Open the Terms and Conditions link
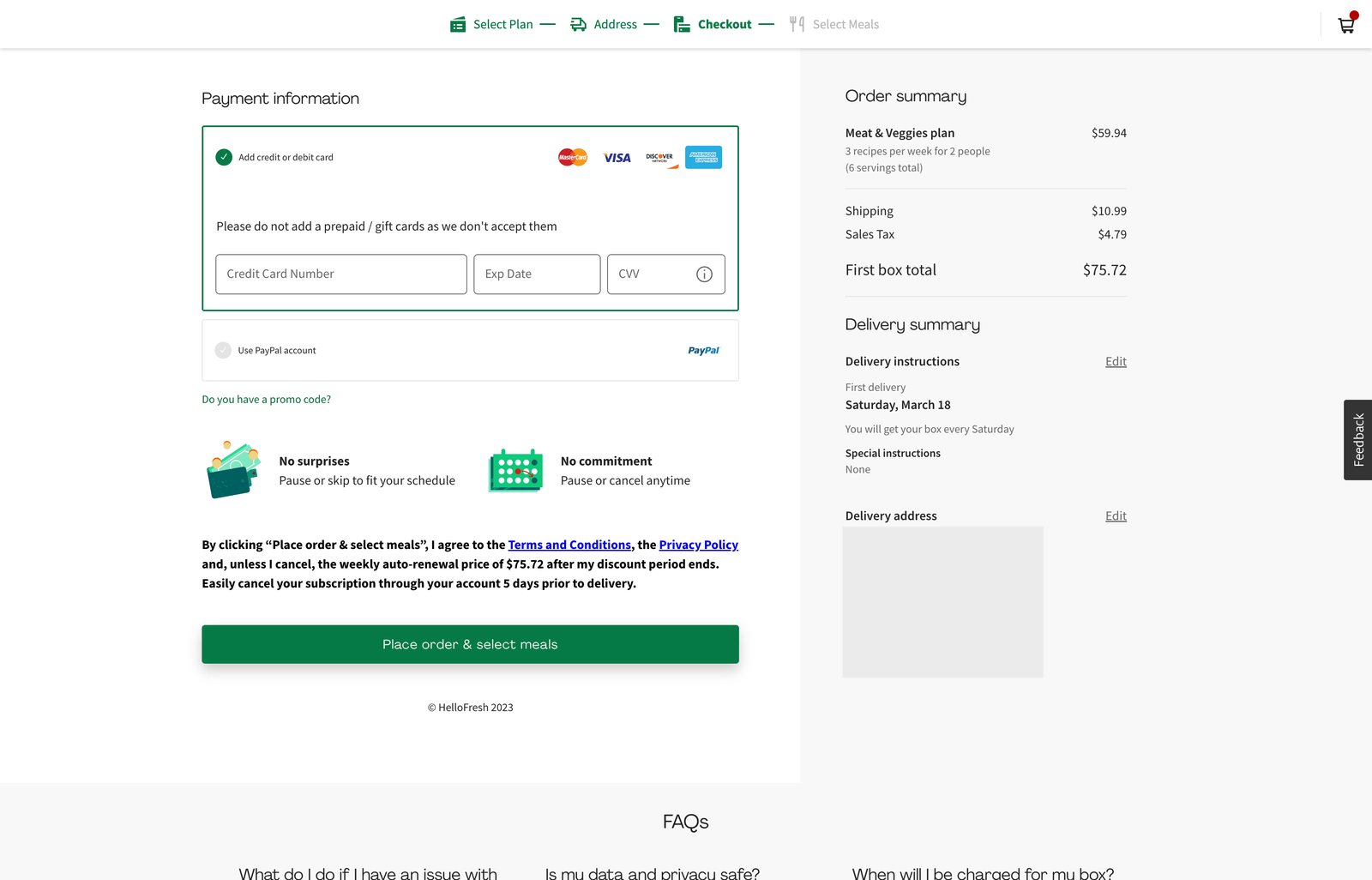The height and width of the screenshot is (880, 1372). tap(569, 545)
